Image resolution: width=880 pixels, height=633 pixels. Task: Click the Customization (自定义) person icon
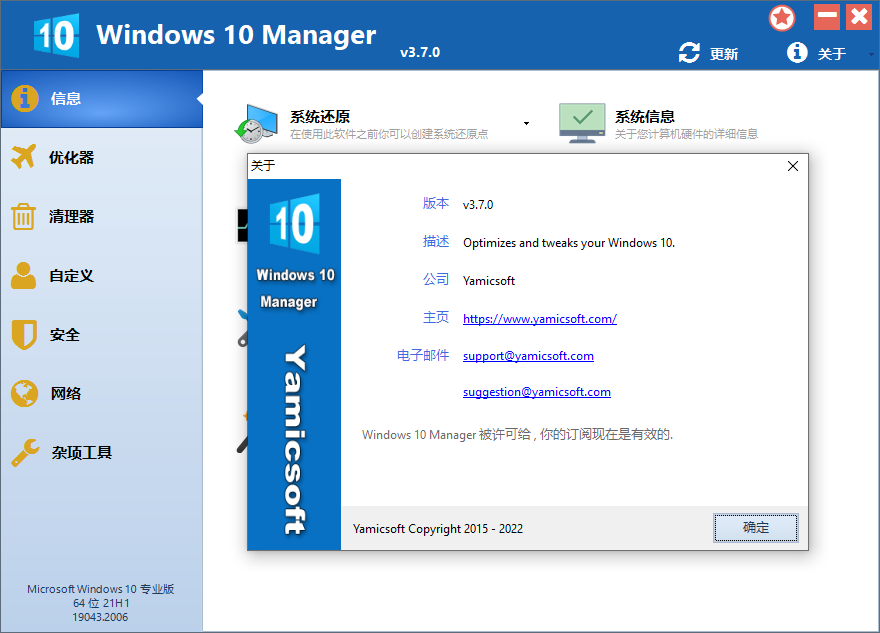(24, 275)
